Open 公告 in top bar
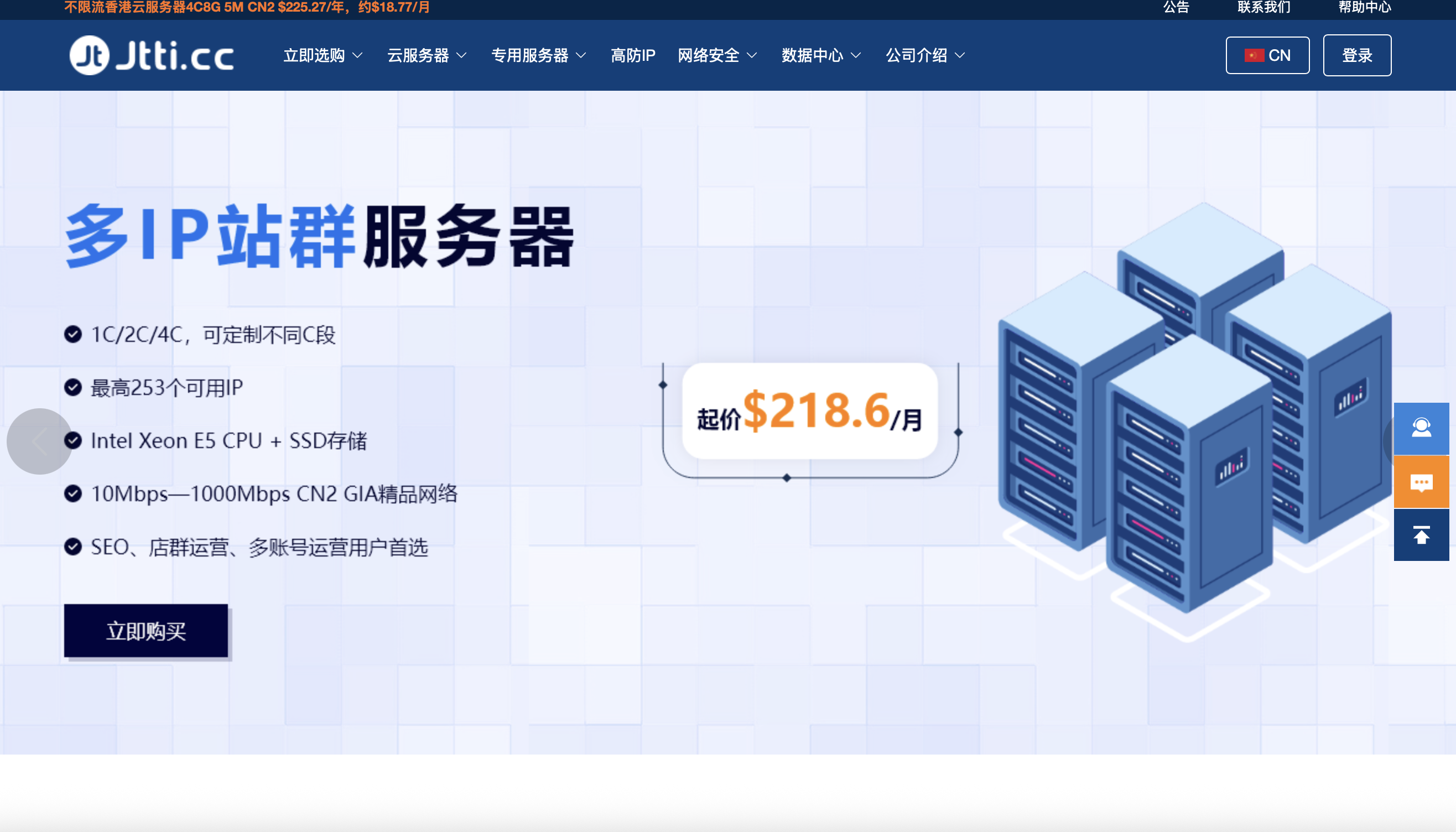The width and height of the screenshot is (1456, 832). click(x=1176, y=7)
